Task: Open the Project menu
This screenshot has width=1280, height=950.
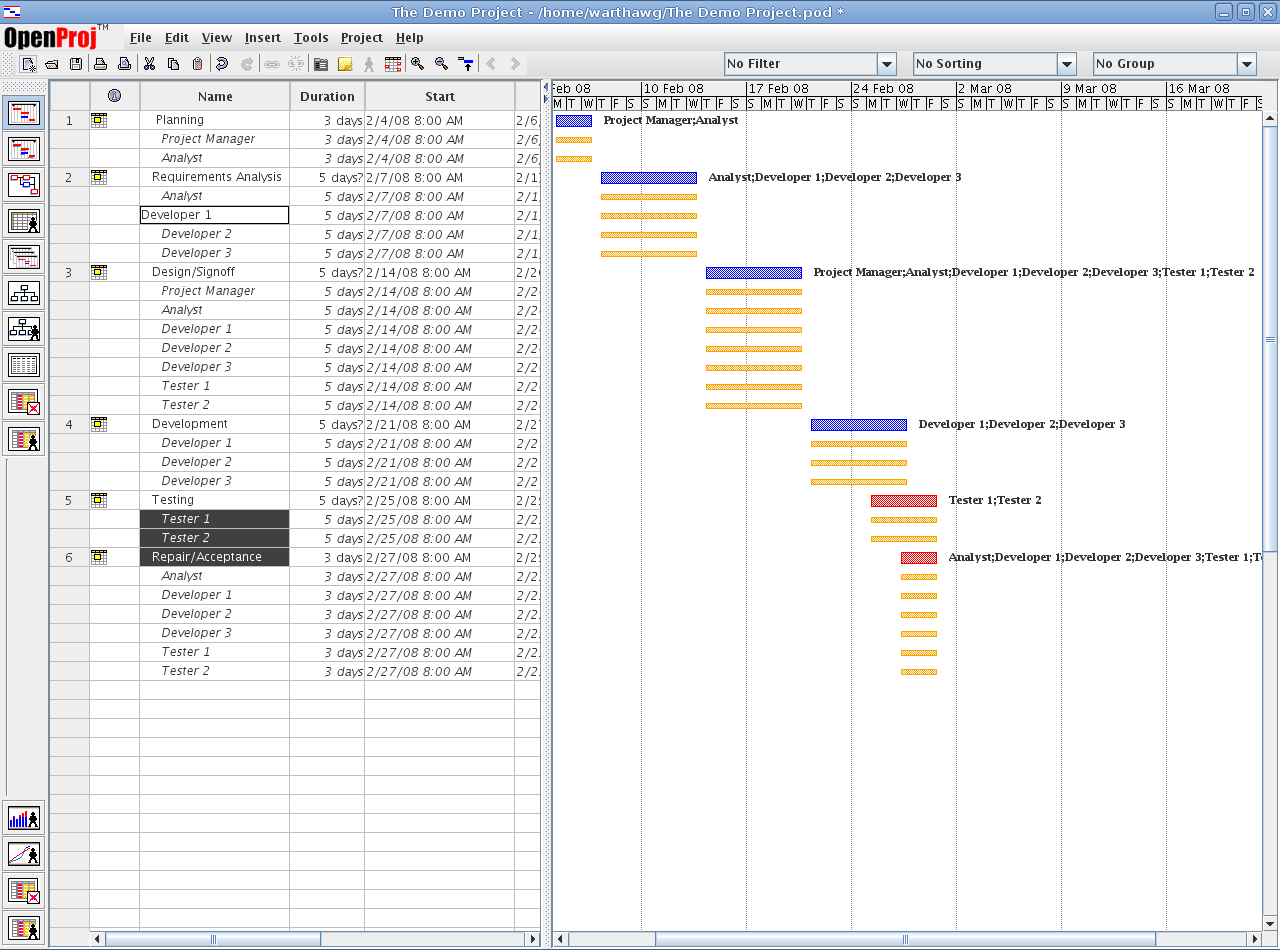Action: point(361,38)
